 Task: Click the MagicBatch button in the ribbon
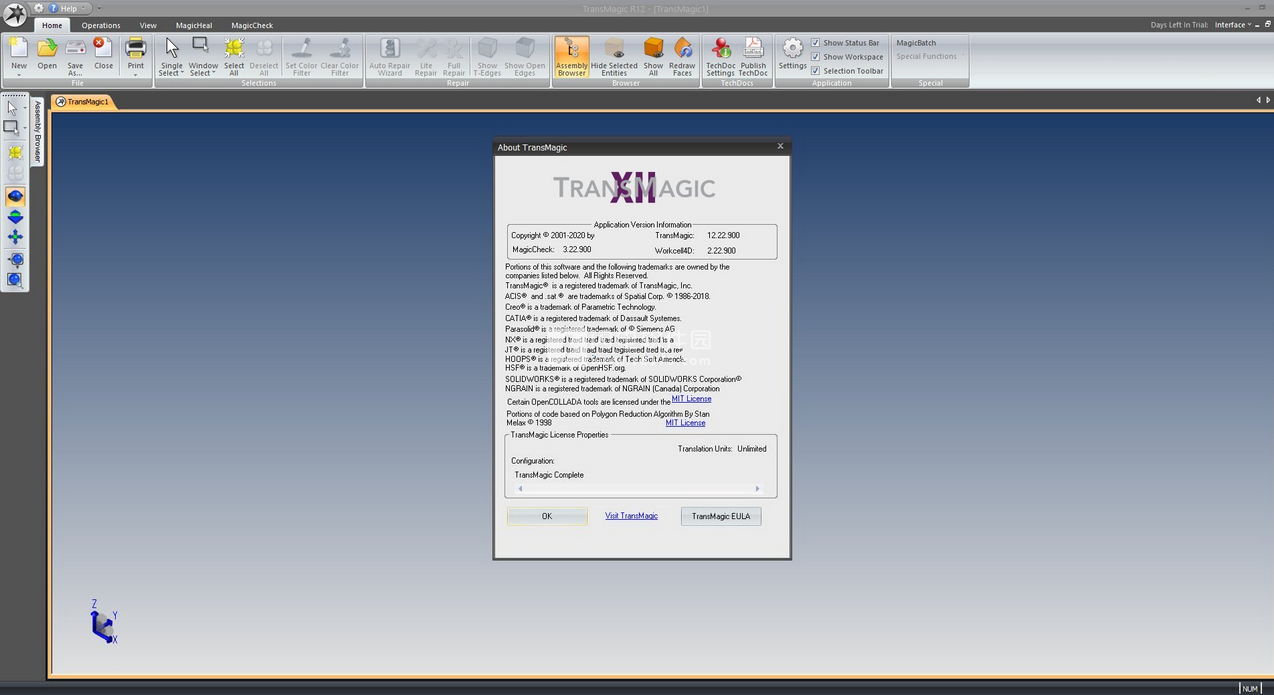pos(916,43)
